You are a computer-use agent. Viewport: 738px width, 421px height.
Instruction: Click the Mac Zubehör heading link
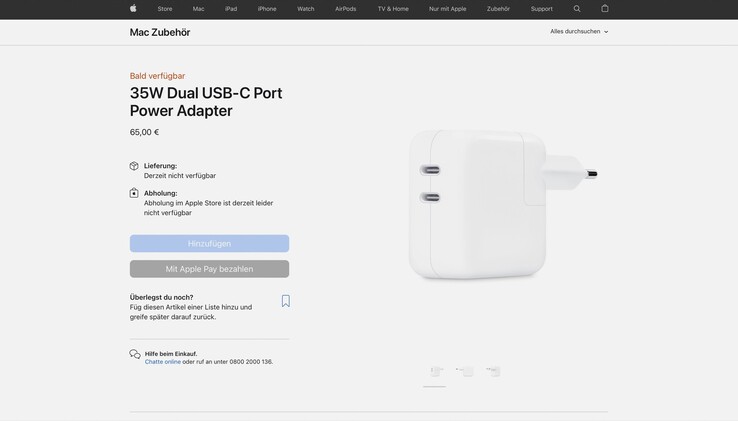[160, 32]
